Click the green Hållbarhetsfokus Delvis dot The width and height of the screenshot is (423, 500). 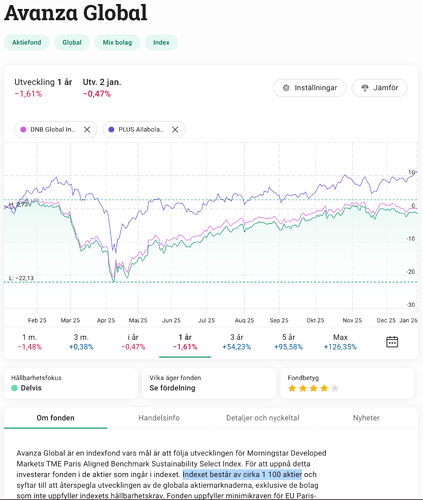pos(14,388)
